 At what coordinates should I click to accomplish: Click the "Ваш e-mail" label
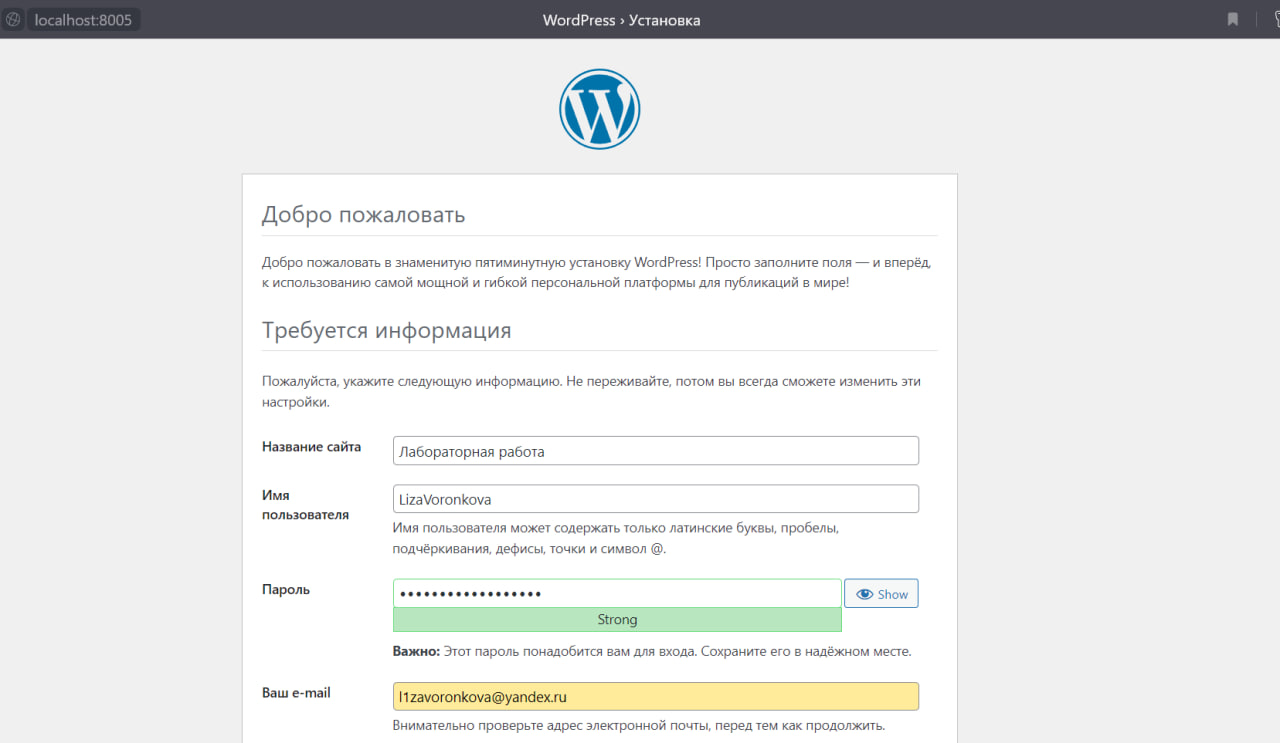pos(296,692)
